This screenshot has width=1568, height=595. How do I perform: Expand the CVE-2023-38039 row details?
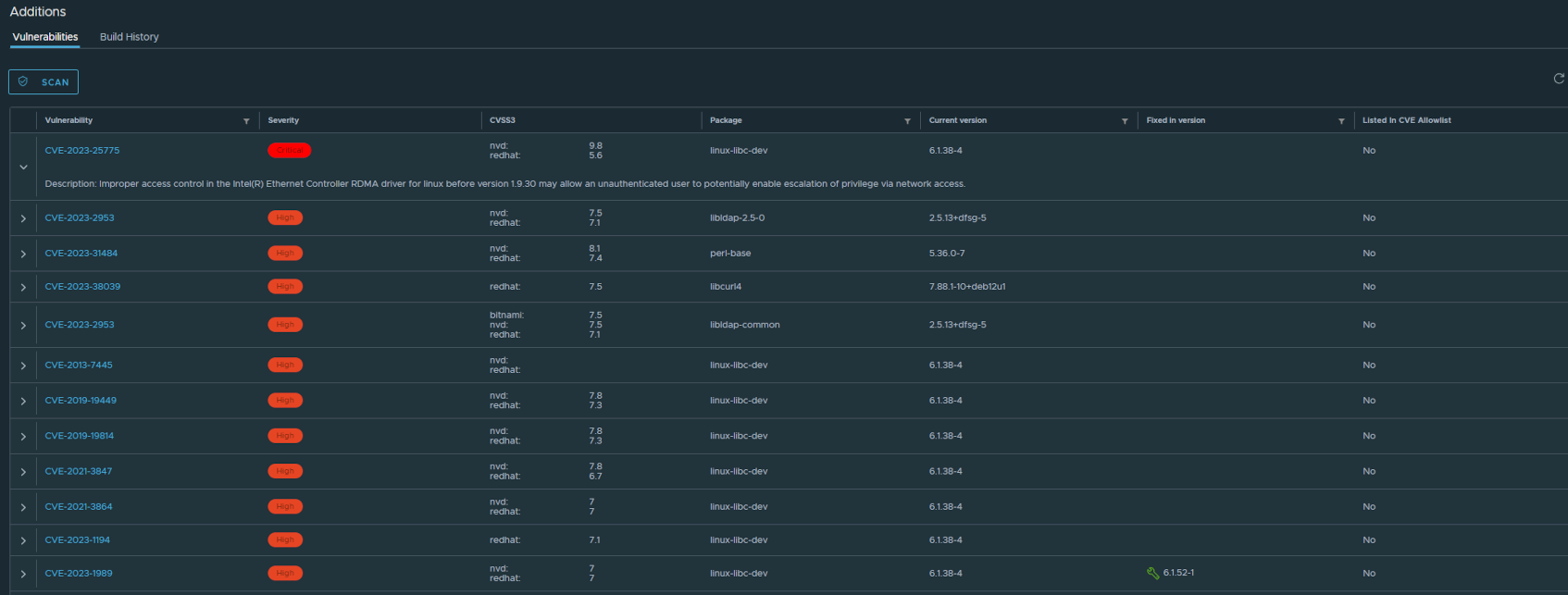coord(23,287)
